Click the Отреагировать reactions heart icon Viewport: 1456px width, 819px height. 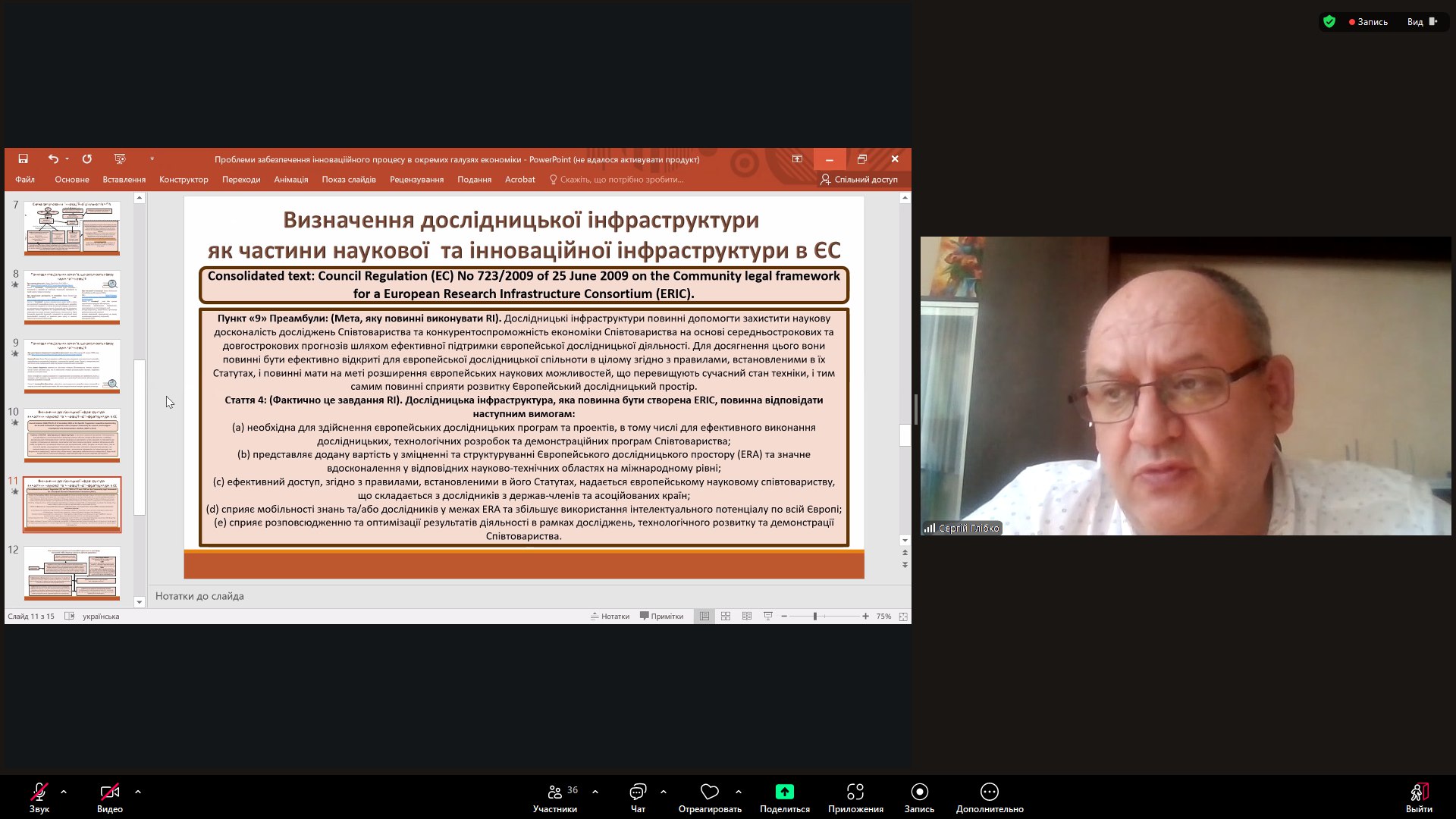710,792
